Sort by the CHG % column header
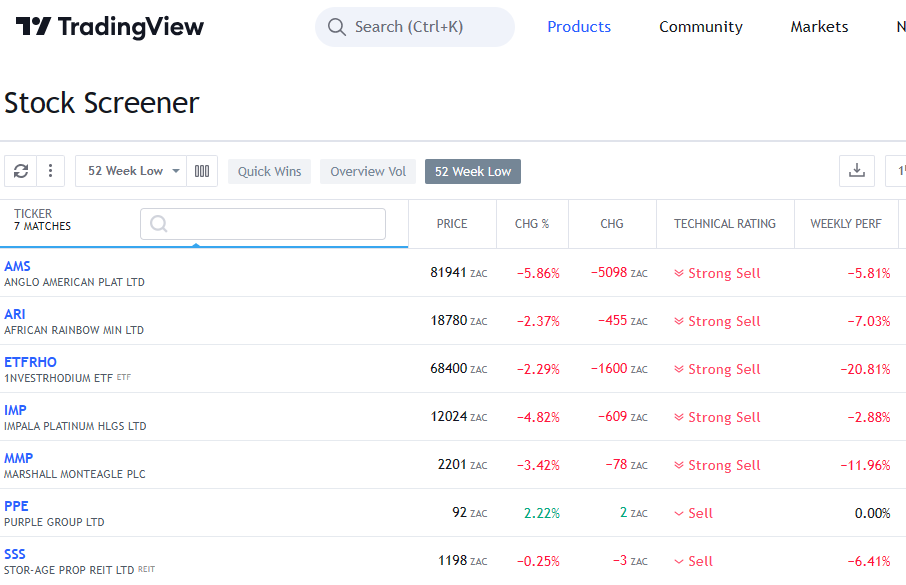Screen dimensions: 906x585 pos(532,224)
